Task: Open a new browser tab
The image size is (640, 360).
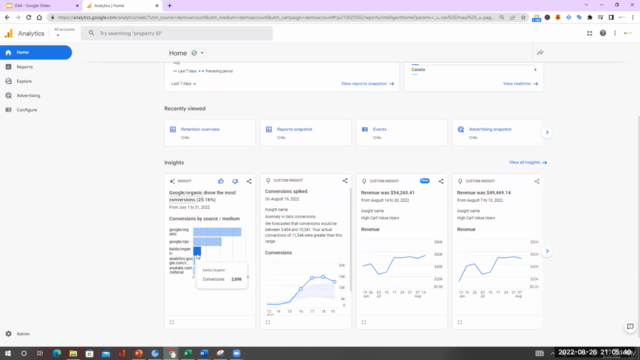Action: coord(169,6)
